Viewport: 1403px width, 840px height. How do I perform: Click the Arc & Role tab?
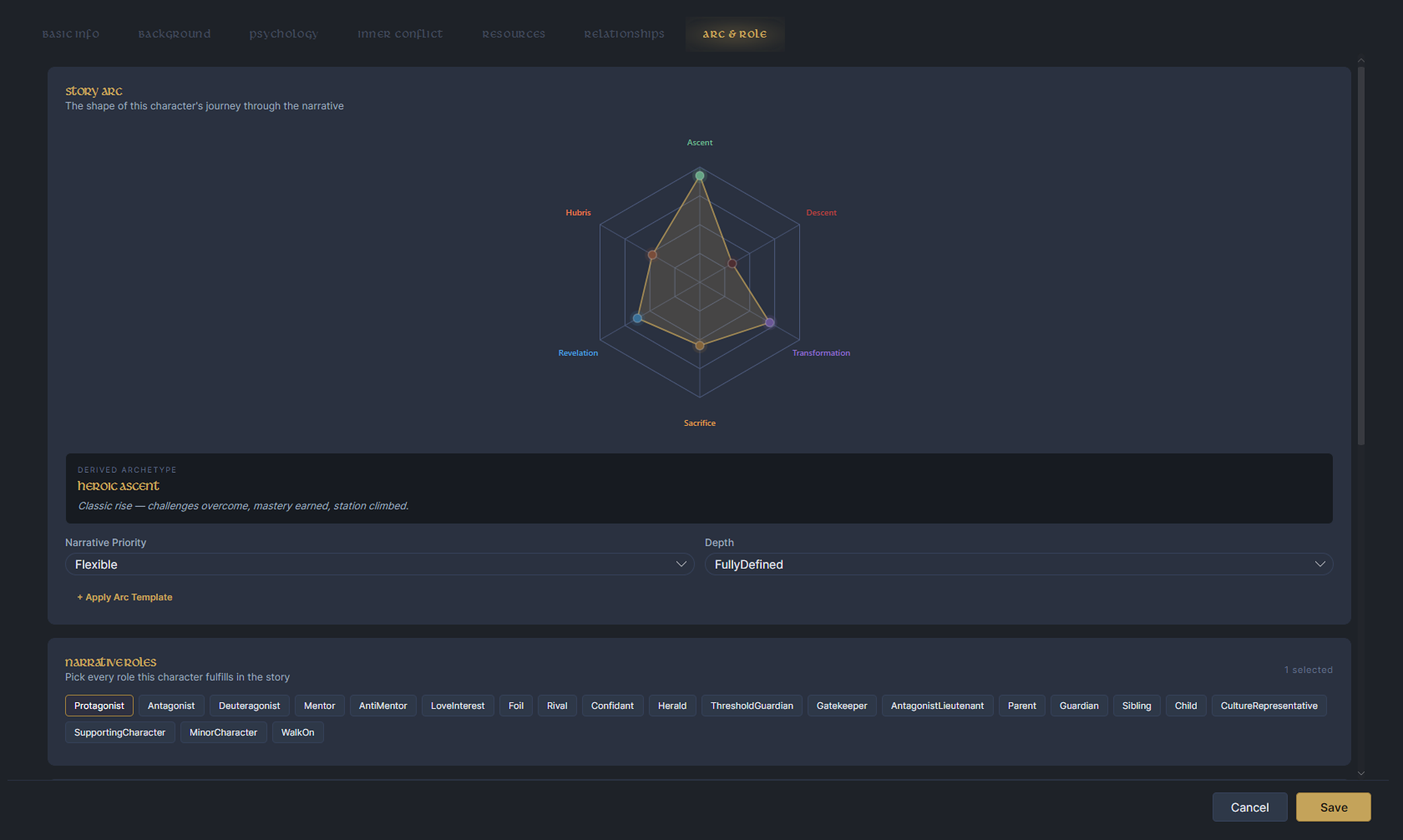pos(735,34)
